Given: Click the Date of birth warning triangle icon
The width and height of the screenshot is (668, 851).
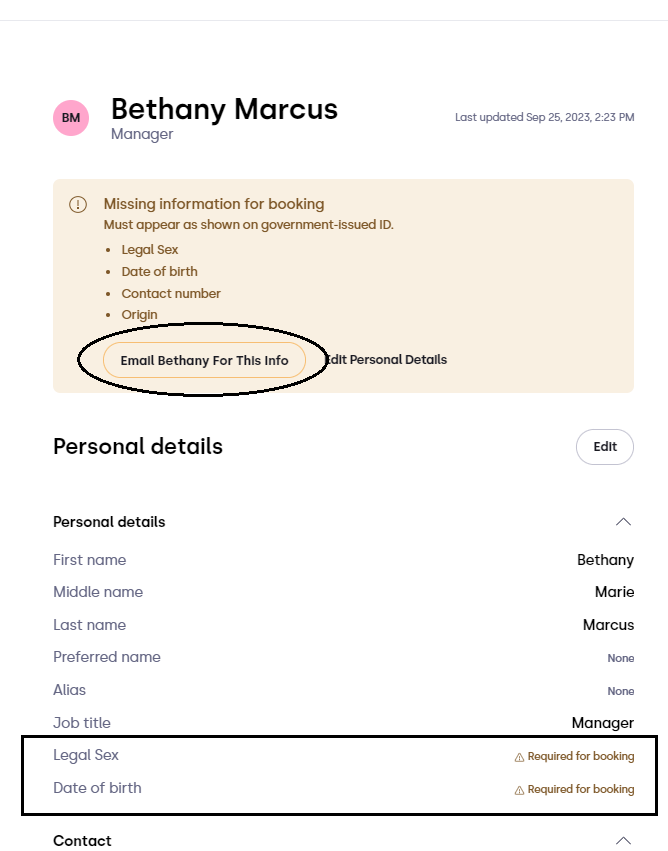Looking at the screenshot, I should (x=519, y=790).
